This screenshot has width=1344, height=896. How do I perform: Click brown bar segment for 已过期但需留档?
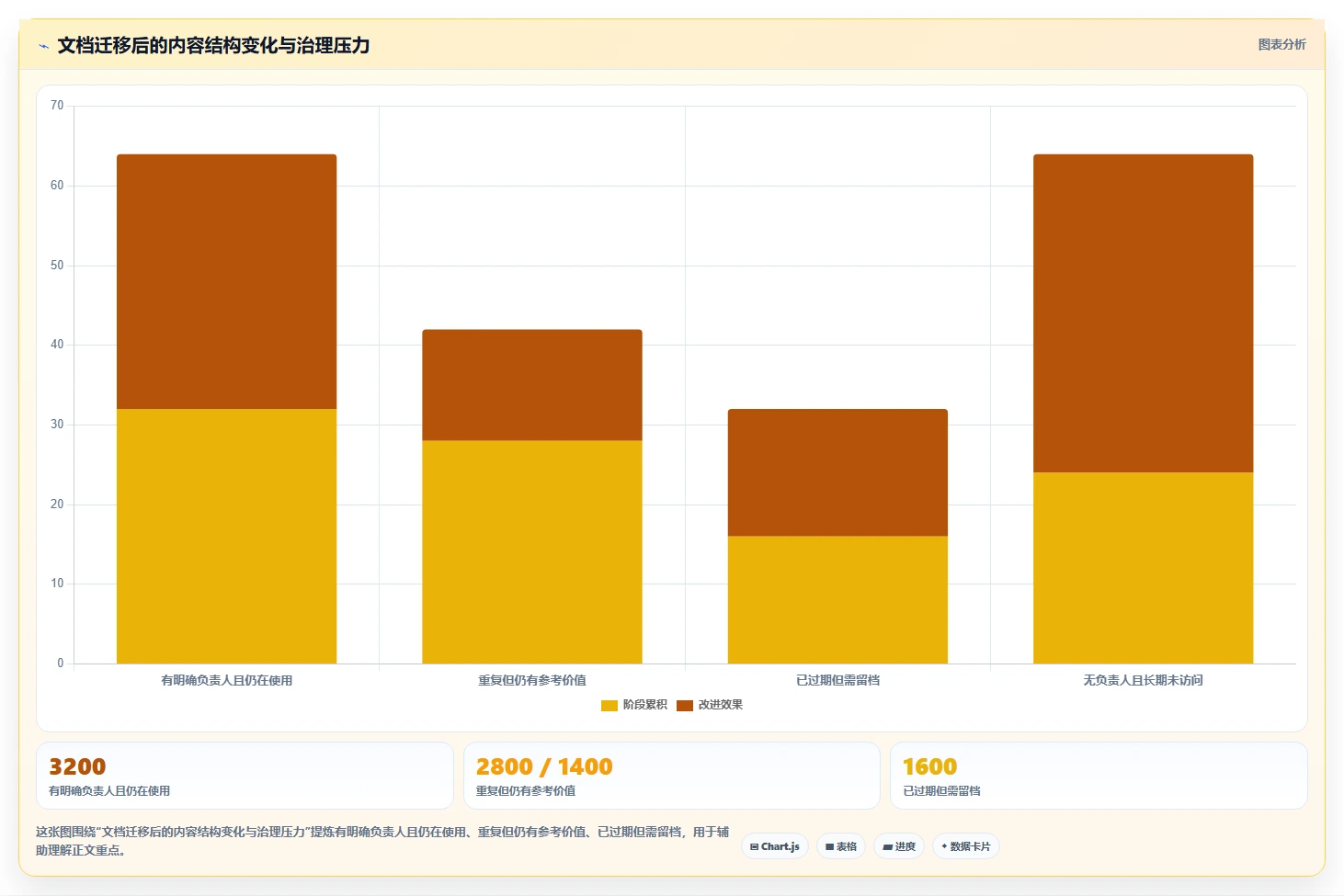pos(837,472)
